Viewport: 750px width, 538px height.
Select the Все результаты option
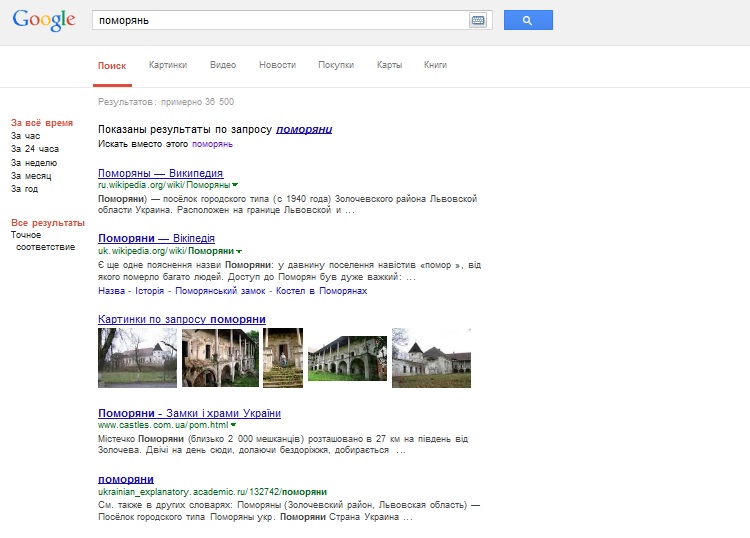pyautogui.click(x=48, y=223)
